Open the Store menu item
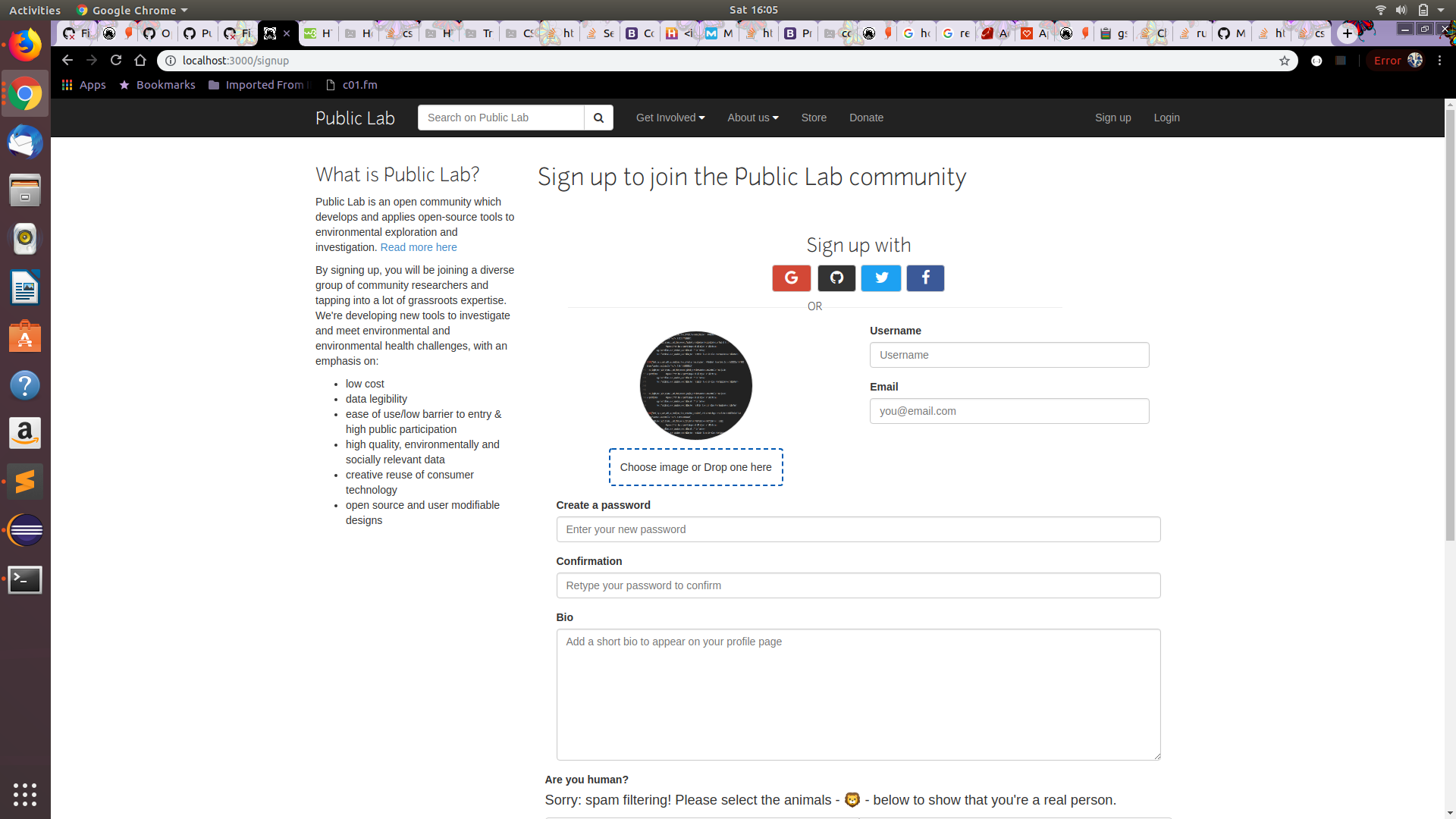1456x819 pixels. point(814,118)
